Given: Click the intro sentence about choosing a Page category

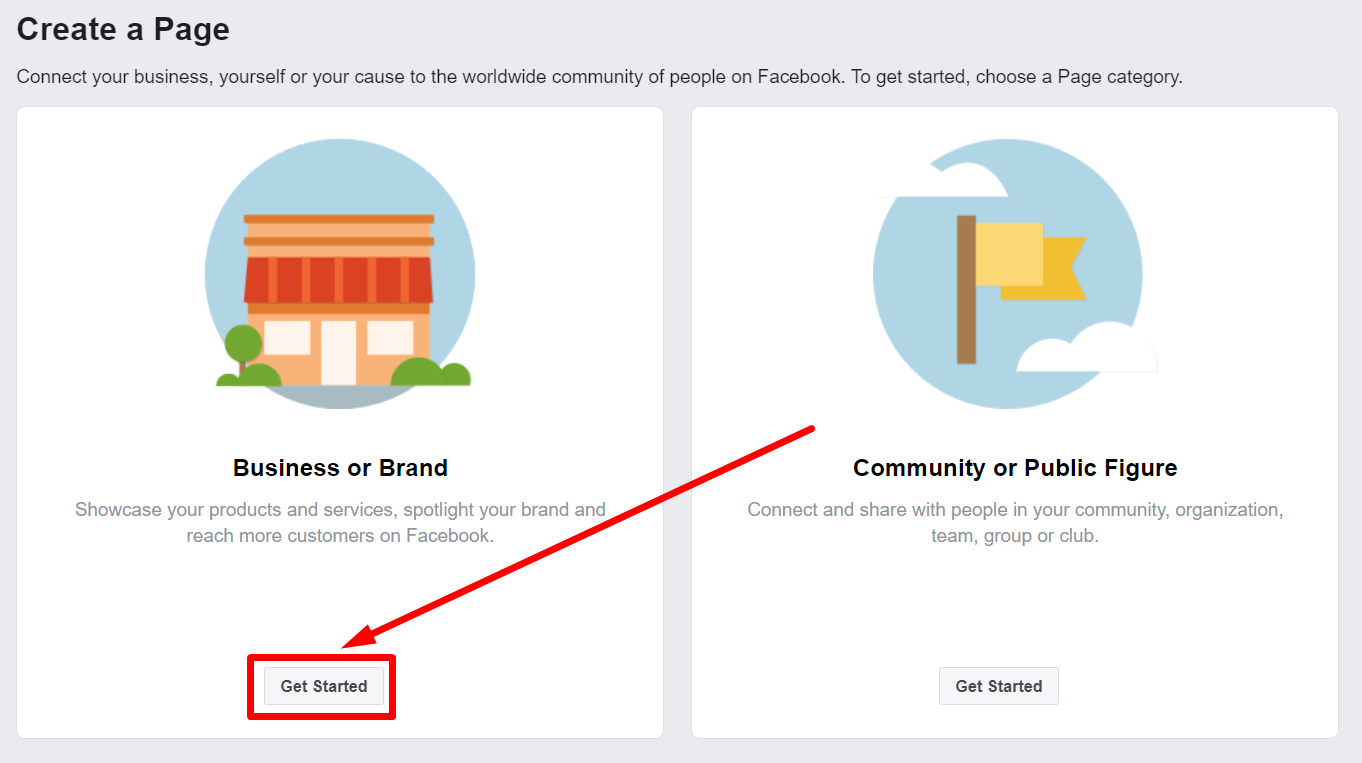Looking at the screenshot, I should 599,77.
